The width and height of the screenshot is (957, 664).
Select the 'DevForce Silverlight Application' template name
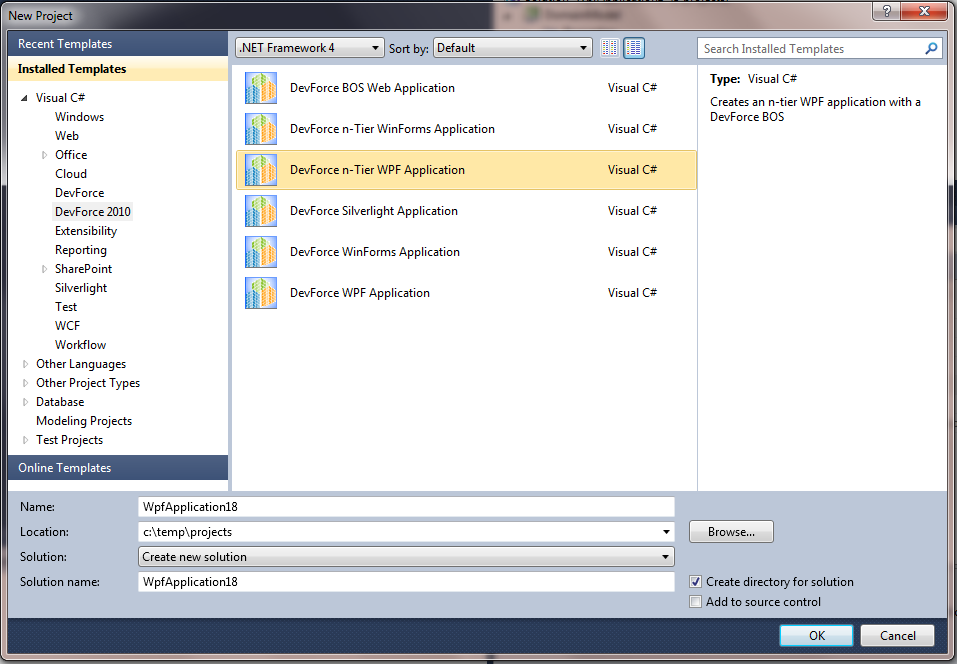click(x=374, y=211)
